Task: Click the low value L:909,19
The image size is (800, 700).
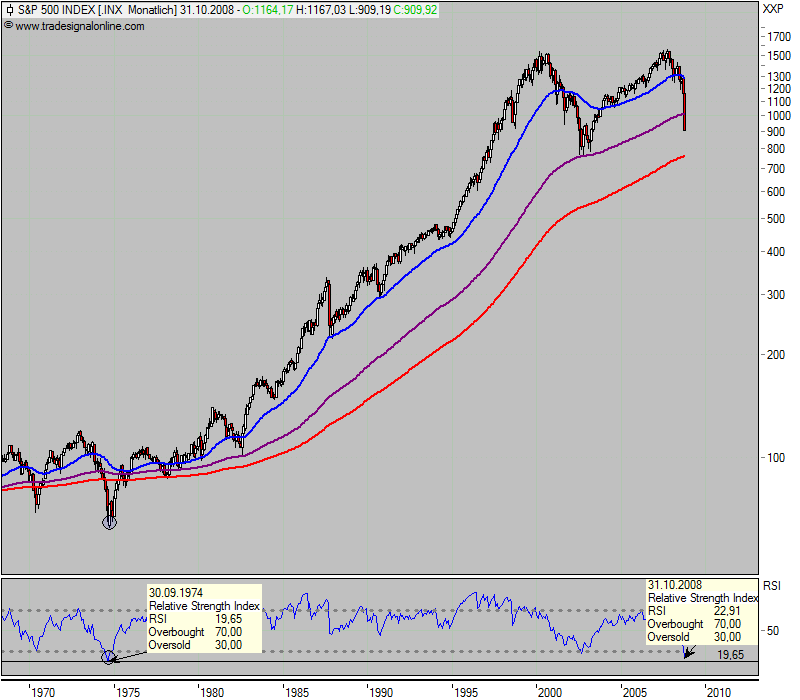Action: 369,10
